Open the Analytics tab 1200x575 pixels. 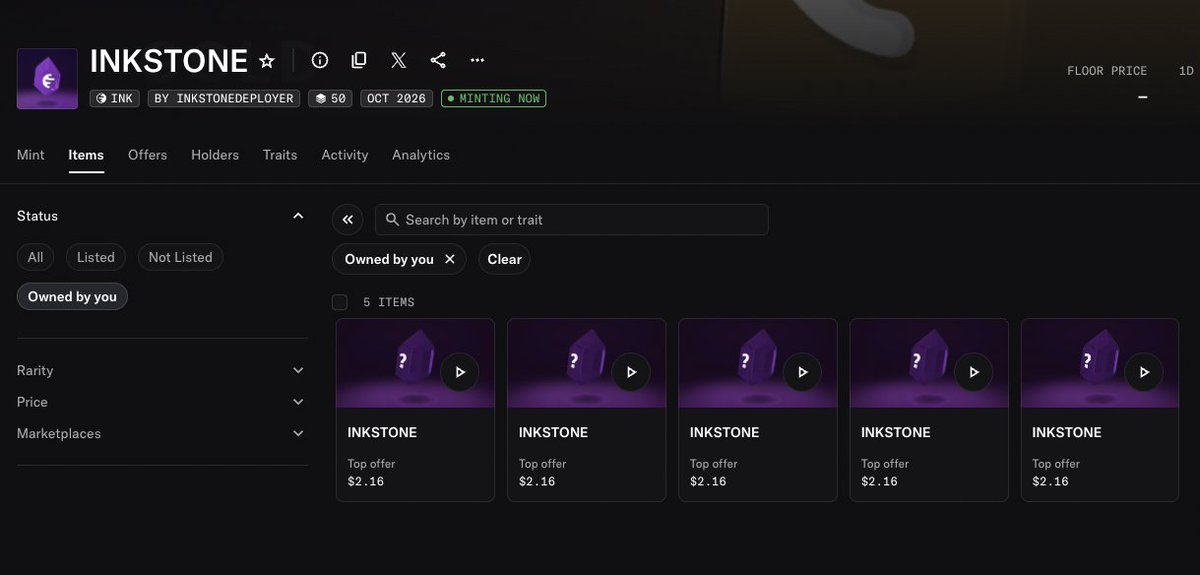pos(421,155)
